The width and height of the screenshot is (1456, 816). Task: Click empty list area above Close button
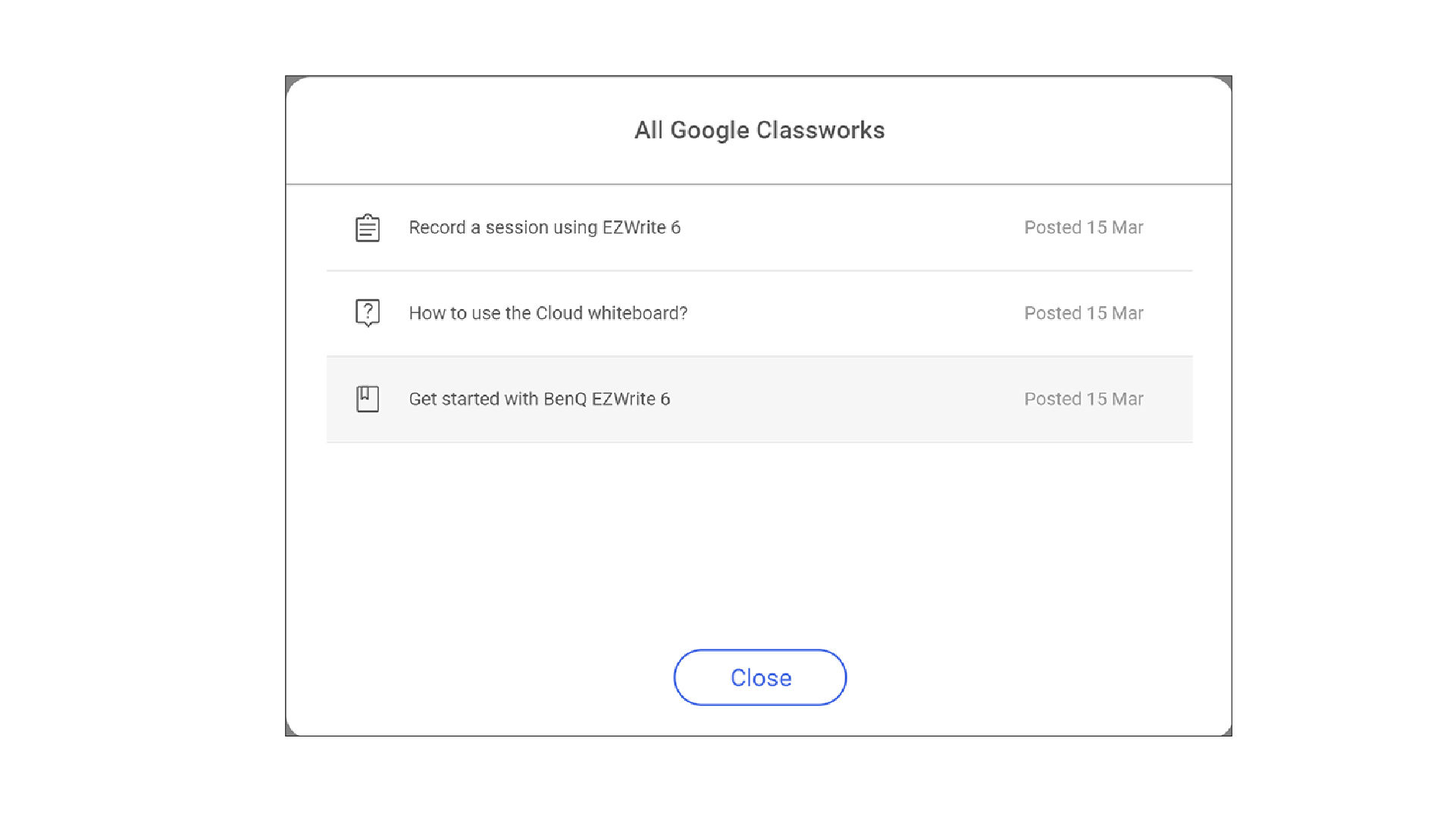point(759,538)
